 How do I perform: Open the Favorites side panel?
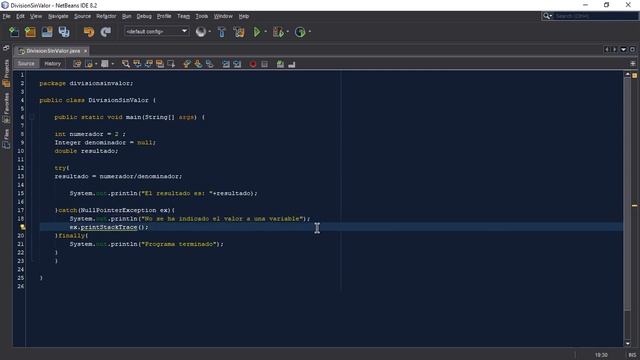pyautogui.click(x=6, y=108)
